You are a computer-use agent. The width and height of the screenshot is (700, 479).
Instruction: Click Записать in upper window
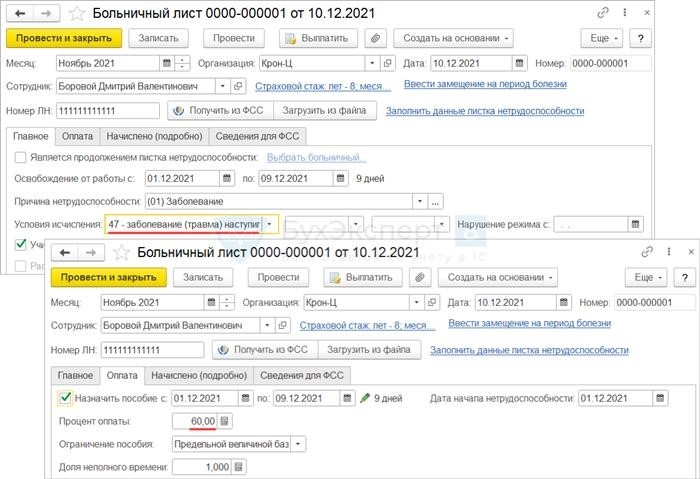[158, 38]
